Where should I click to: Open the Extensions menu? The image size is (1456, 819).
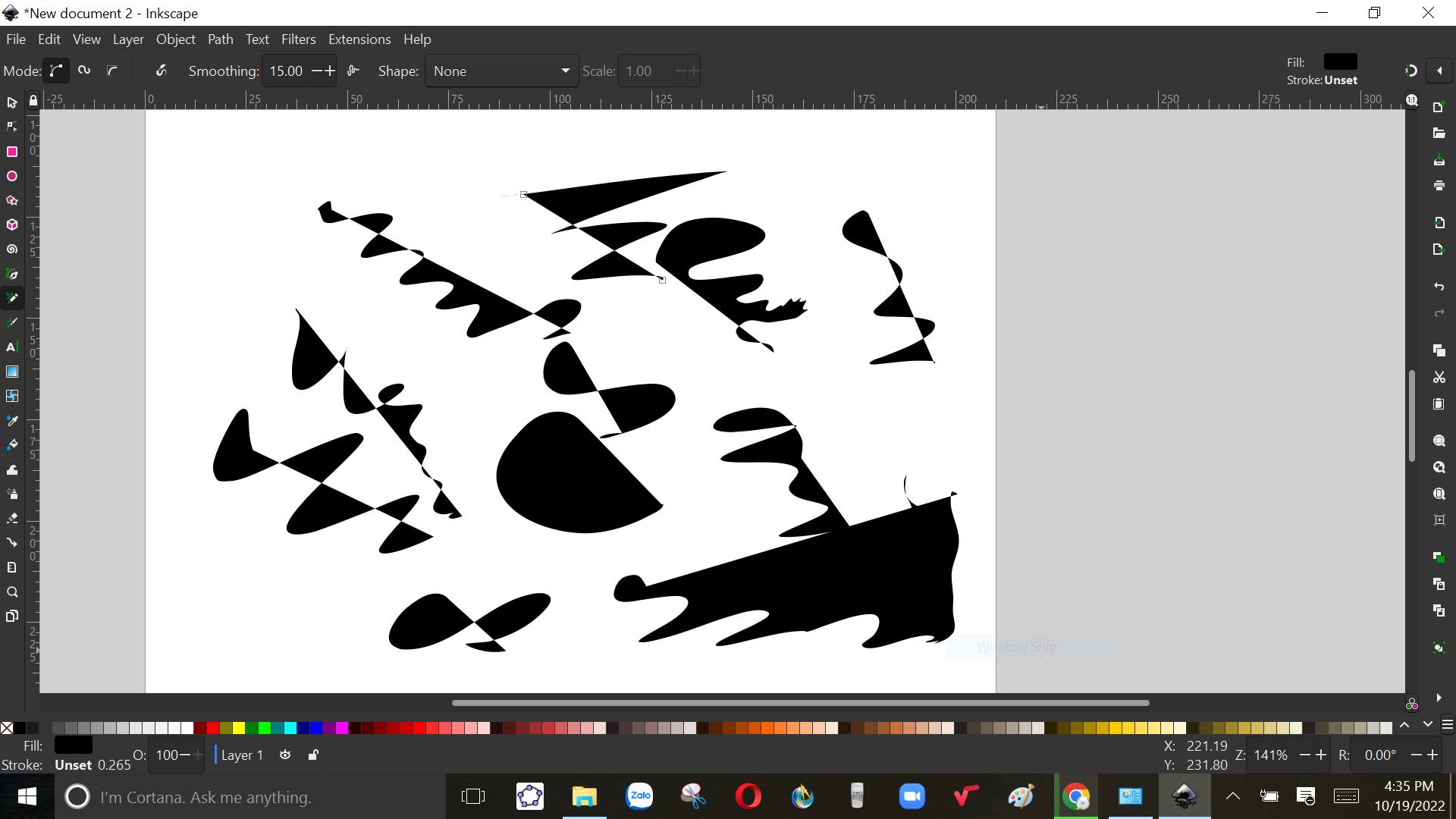(x=359, y=39)
